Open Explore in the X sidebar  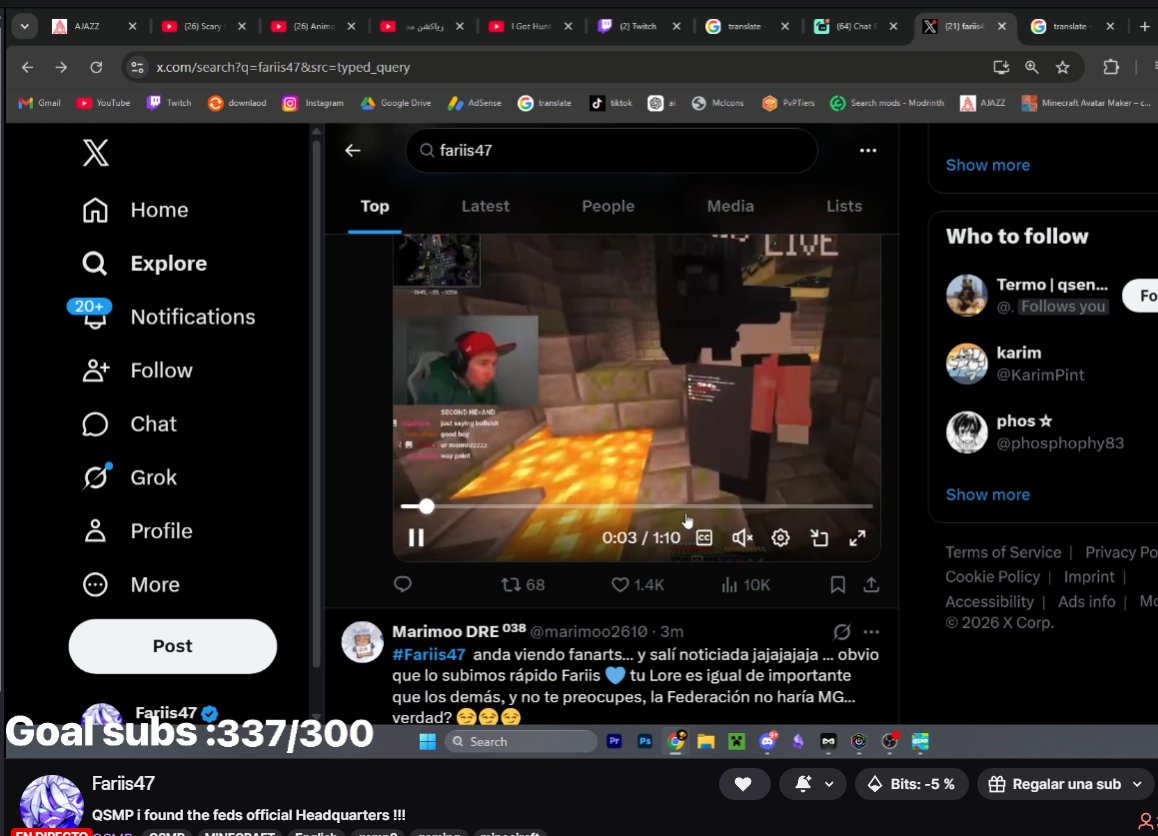144,264
